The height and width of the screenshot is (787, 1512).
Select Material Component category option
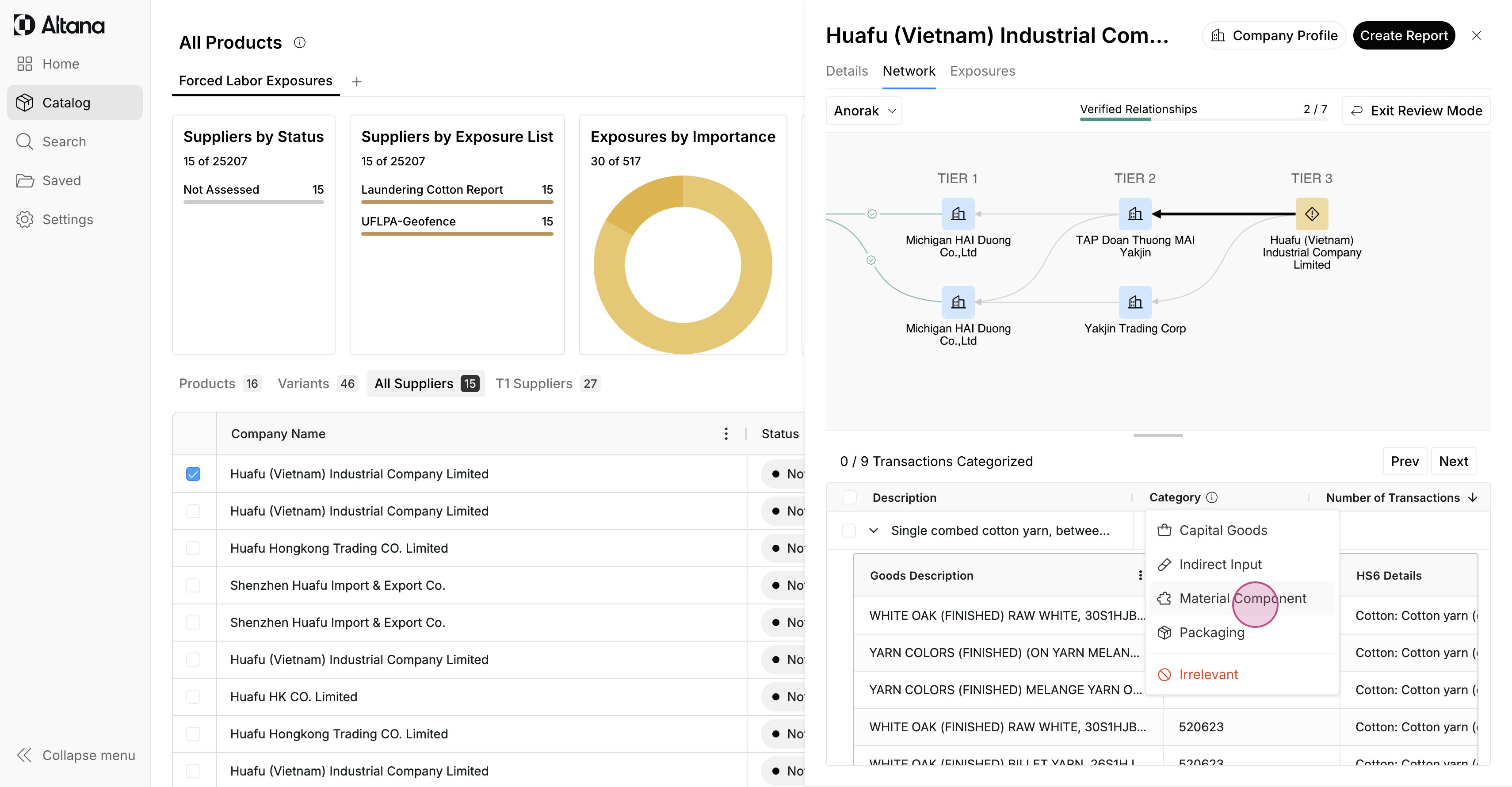tap(1242, 598)
